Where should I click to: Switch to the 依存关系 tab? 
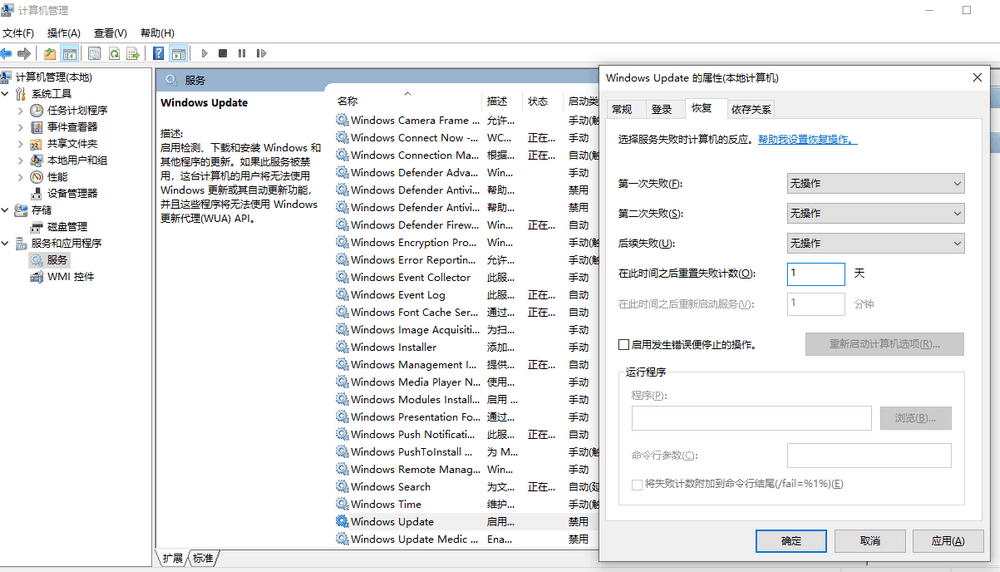coord(750,109)
